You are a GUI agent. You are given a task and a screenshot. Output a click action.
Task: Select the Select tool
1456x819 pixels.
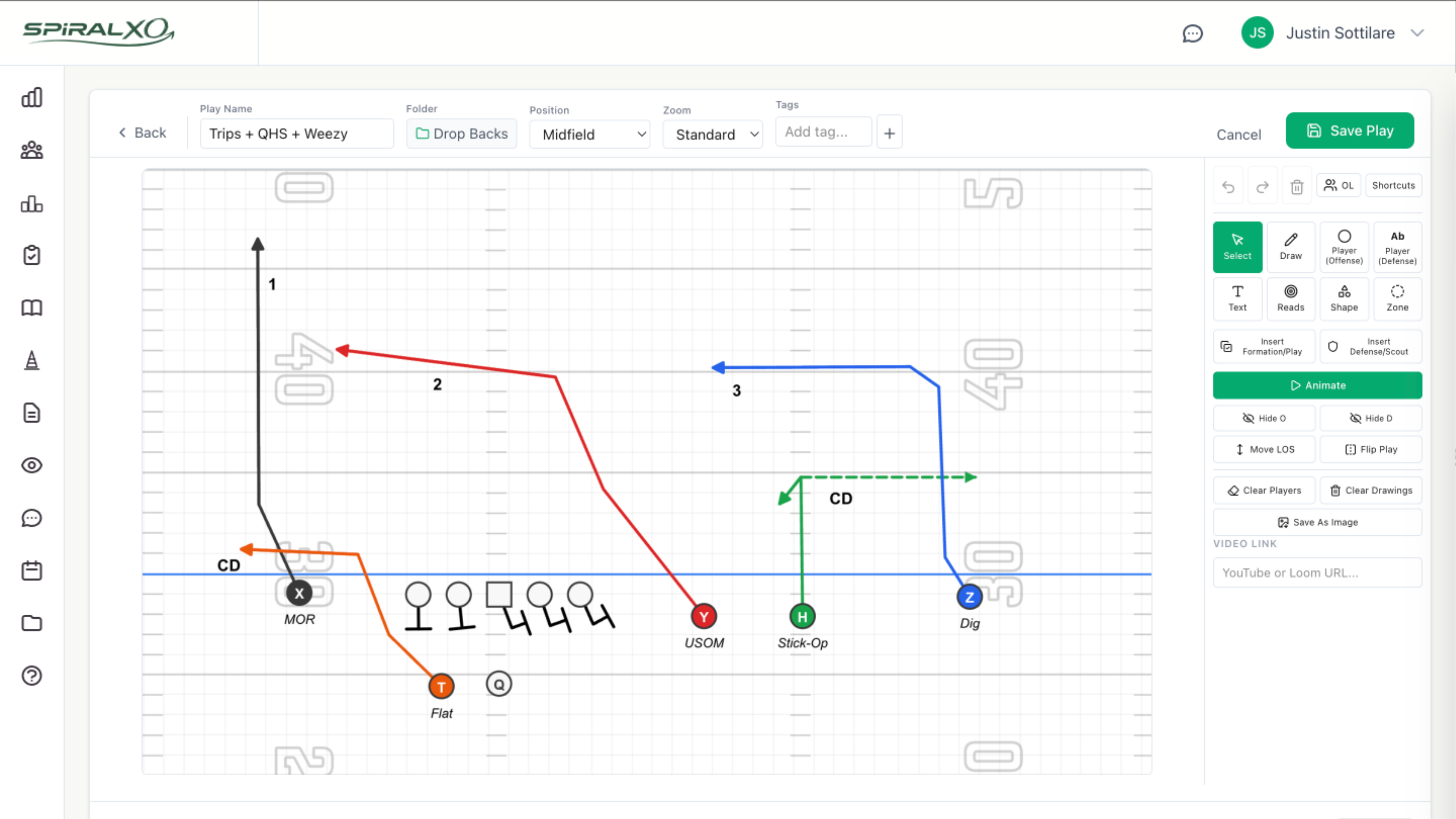(1237, 247)
